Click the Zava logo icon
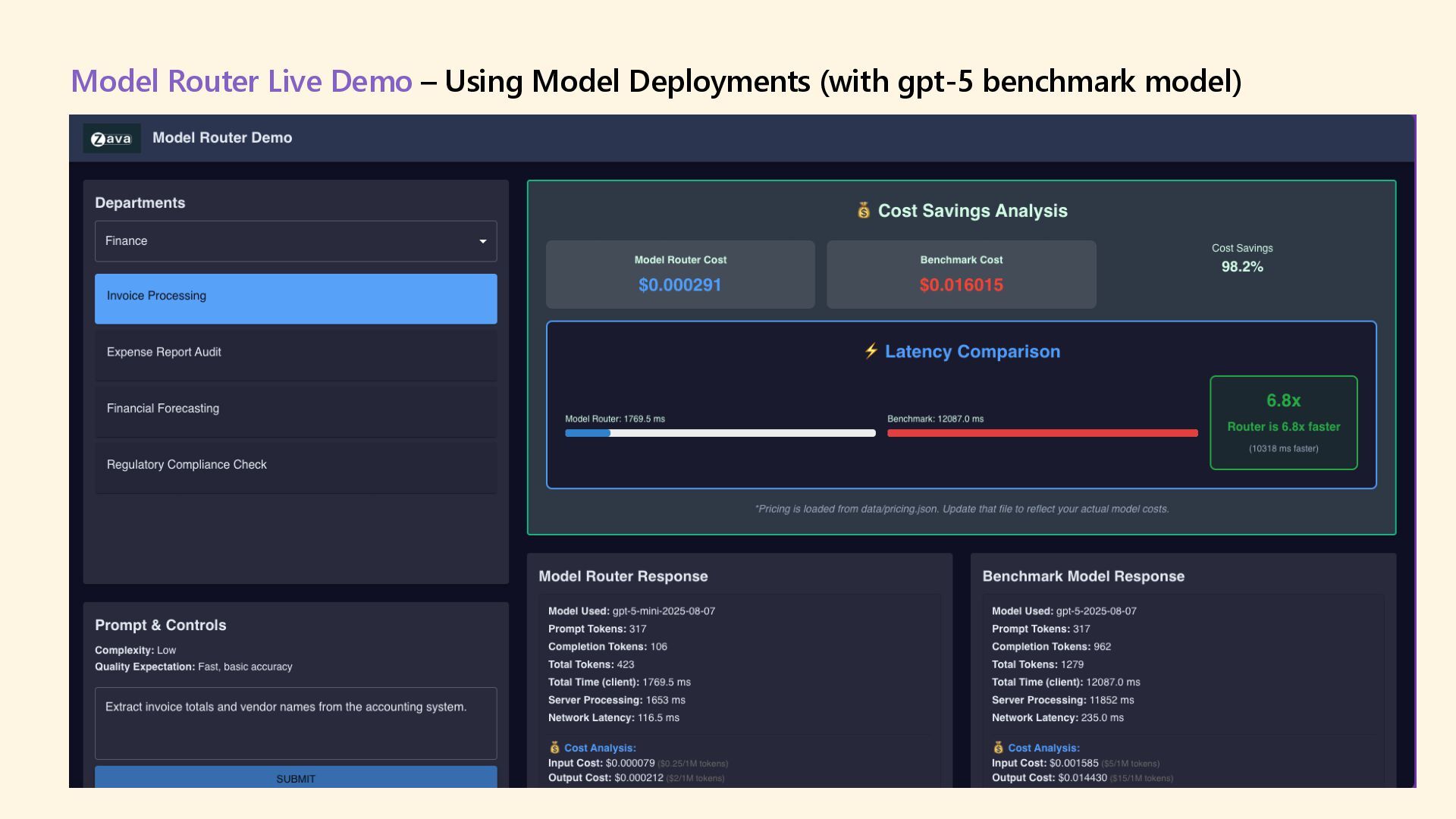Image resolution: width=1456 pixels, height=819 pixels. (111, 139)
